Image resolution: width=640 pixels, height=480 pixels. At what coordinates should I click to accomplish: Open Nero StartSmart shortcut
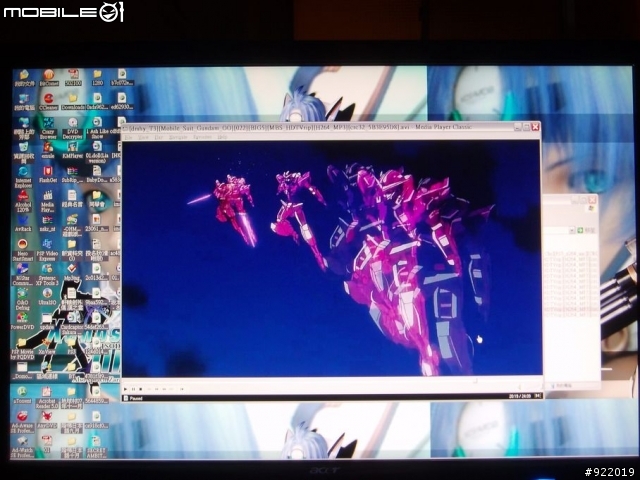23,251
